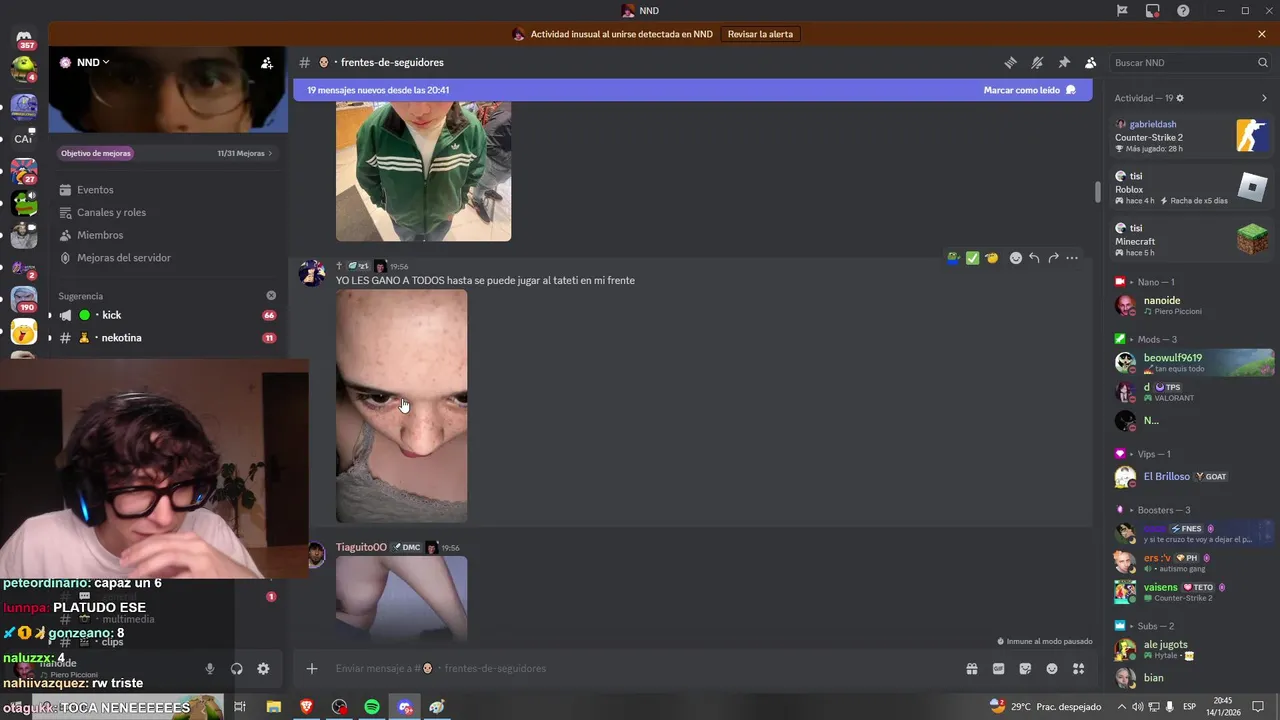React with the saluting yellow emoji

991,258
